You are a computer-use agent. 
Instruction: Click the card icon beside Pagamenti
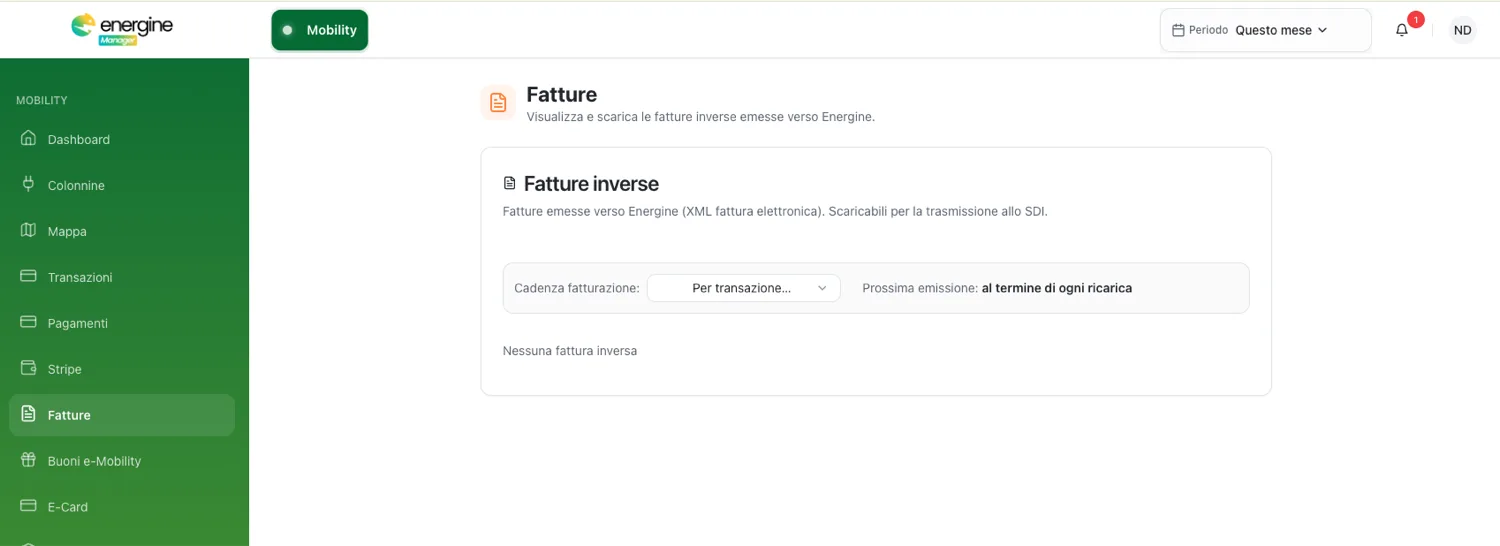[28, 322]
